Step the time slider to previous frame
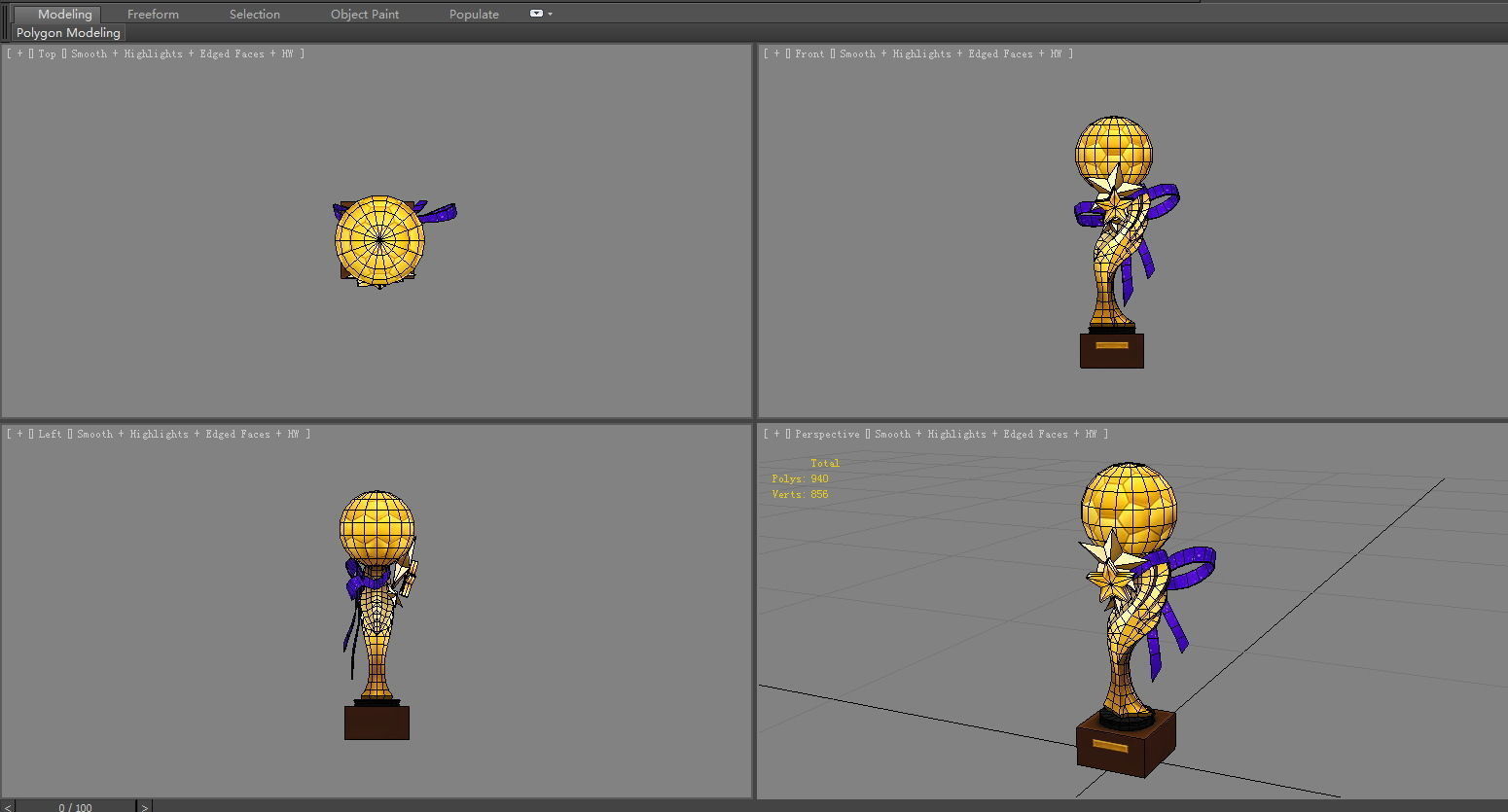 click(x=6, y=806)
